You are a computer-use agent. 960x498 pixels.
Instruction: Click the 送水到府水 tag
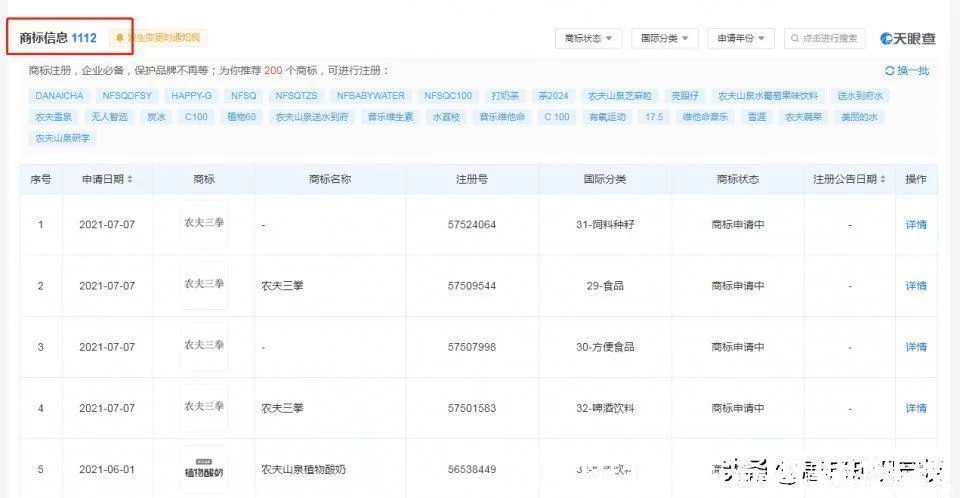pos(860,96)
